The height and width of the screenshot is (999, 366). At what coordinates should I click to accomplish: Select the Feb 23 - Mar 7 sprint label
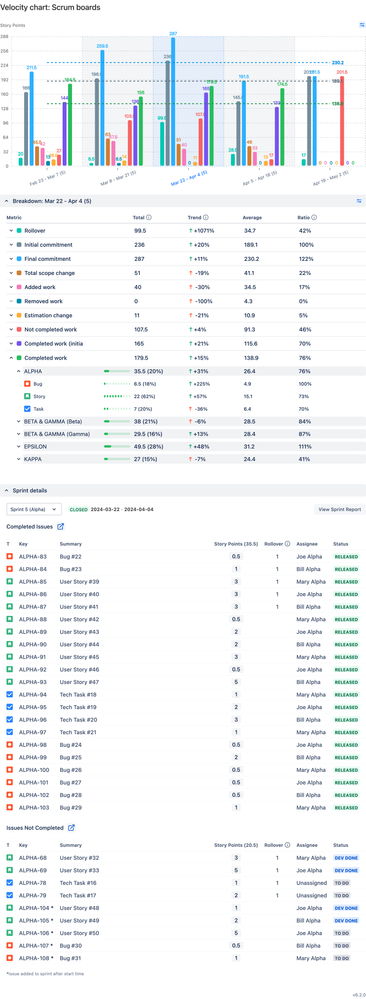point(47,178)
